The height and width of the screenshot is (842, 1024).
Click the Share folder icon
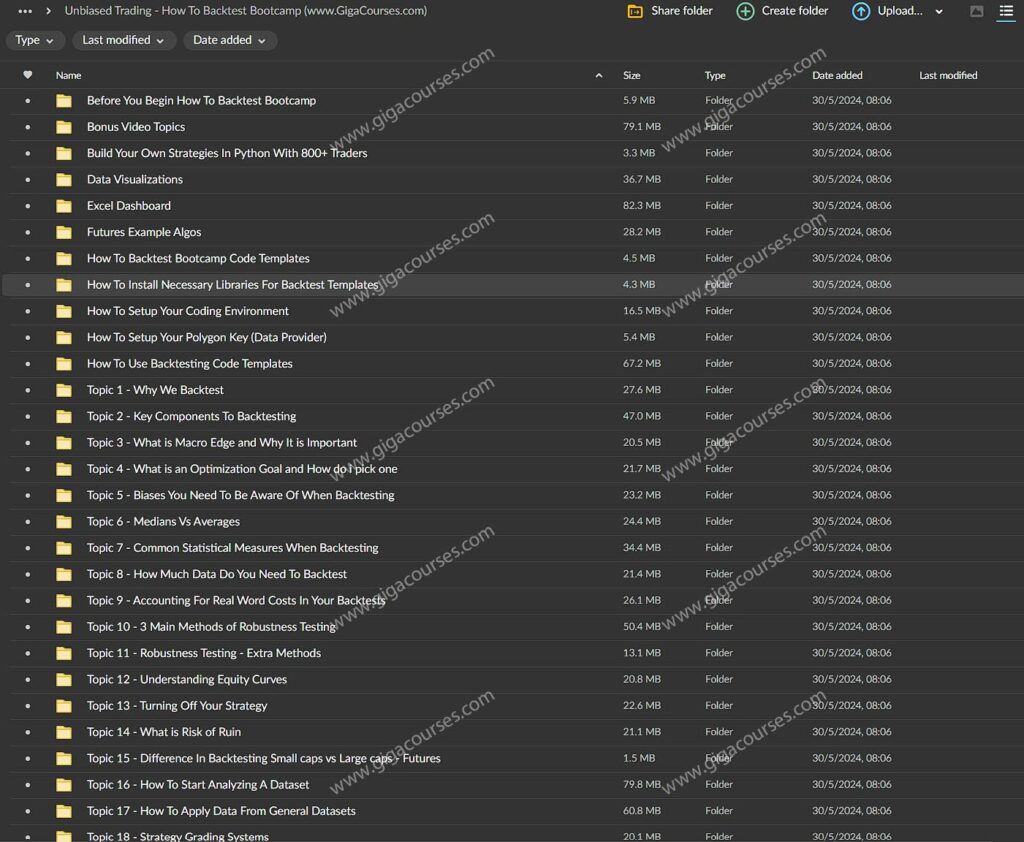coord(634,11)
